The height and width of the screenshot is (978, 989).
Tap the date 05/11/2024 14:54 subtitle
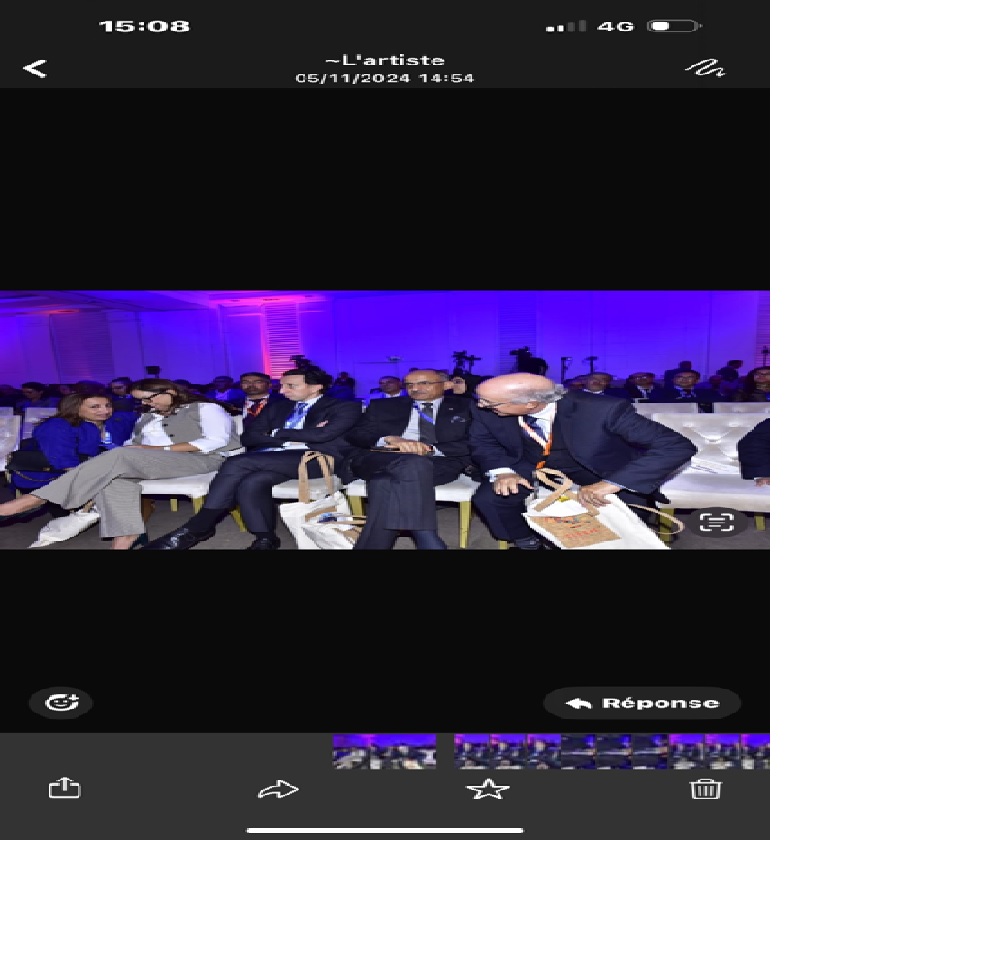[x=385, y=78]
